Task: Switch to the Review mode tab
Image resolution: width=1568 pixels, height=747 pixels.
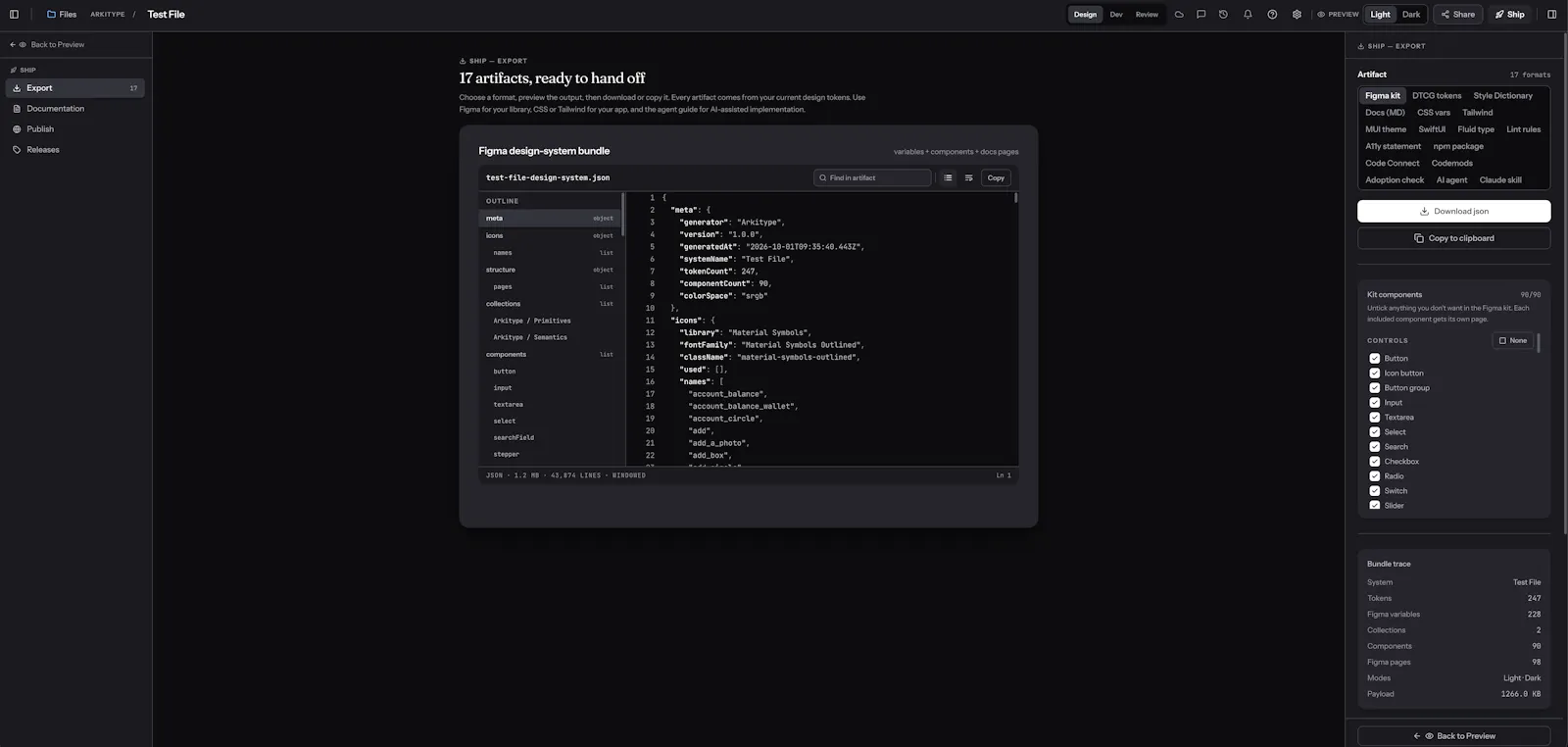Action: coord(1147,15)
